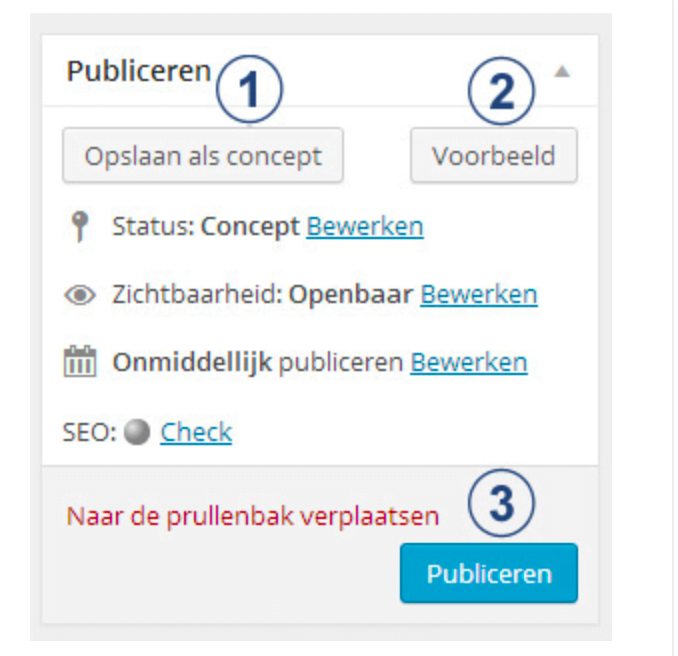The height and width of the screenshot is (656, 678).
Task: Click the bold Concept status text
Action: pyautogui.click(x=250, y=227)
